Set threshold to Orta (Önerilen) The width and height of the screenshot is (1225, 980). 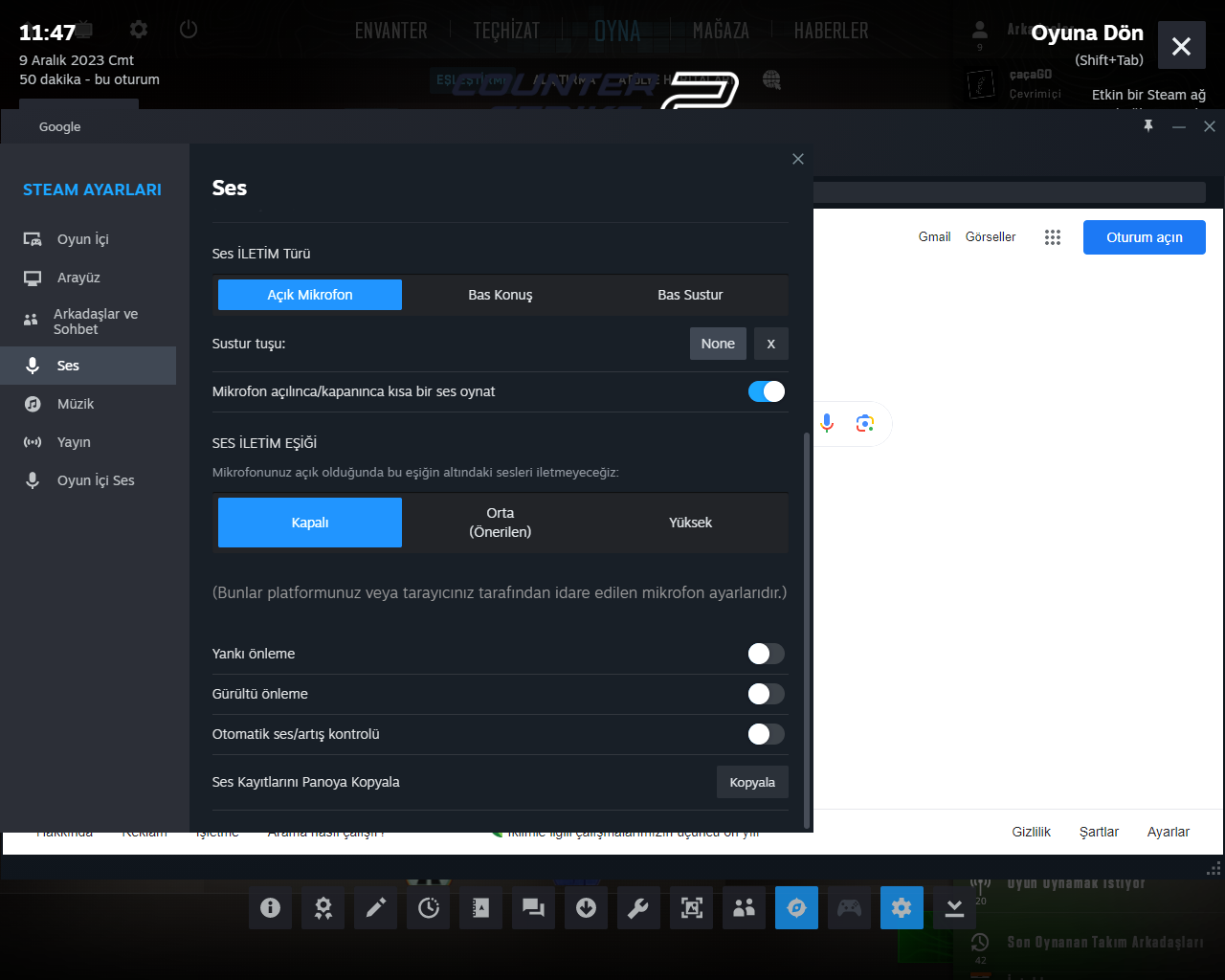501,523
